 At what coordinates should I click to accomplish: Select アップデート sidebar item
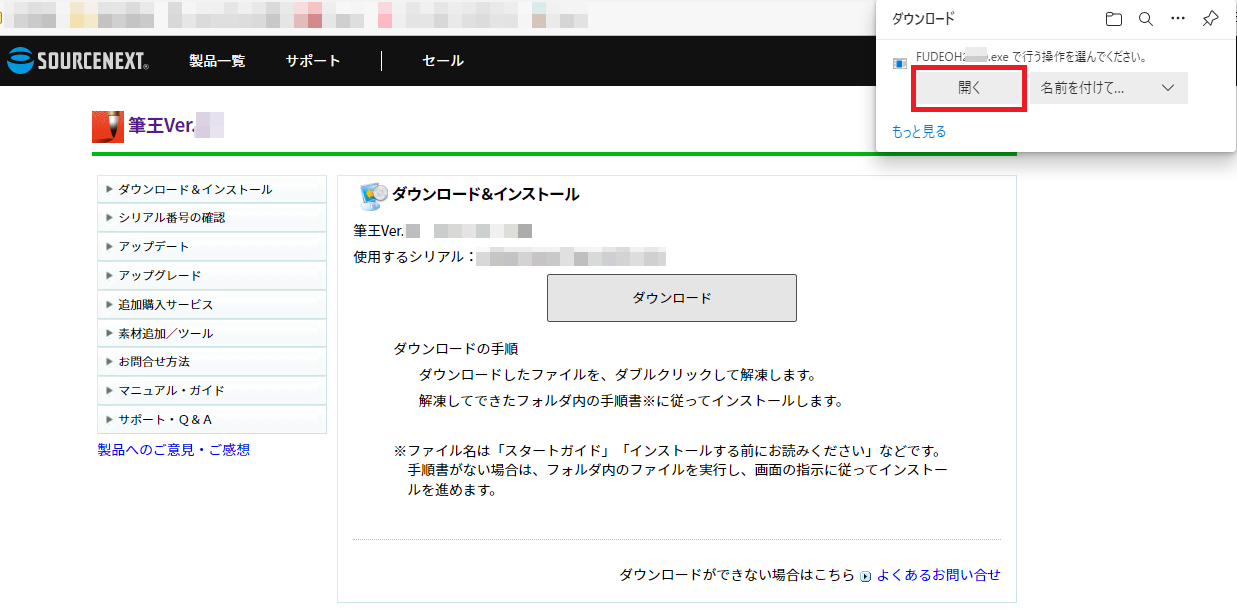tap(212, 247)
